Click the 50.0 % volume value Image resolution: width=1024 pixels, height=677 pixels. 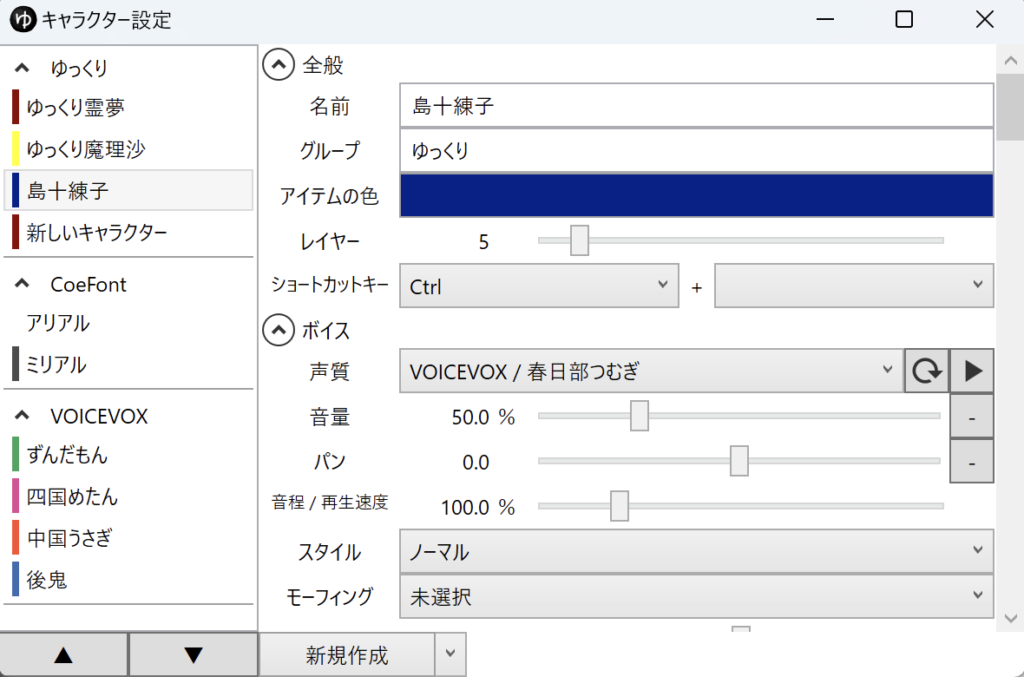click(x=483, y=417)
